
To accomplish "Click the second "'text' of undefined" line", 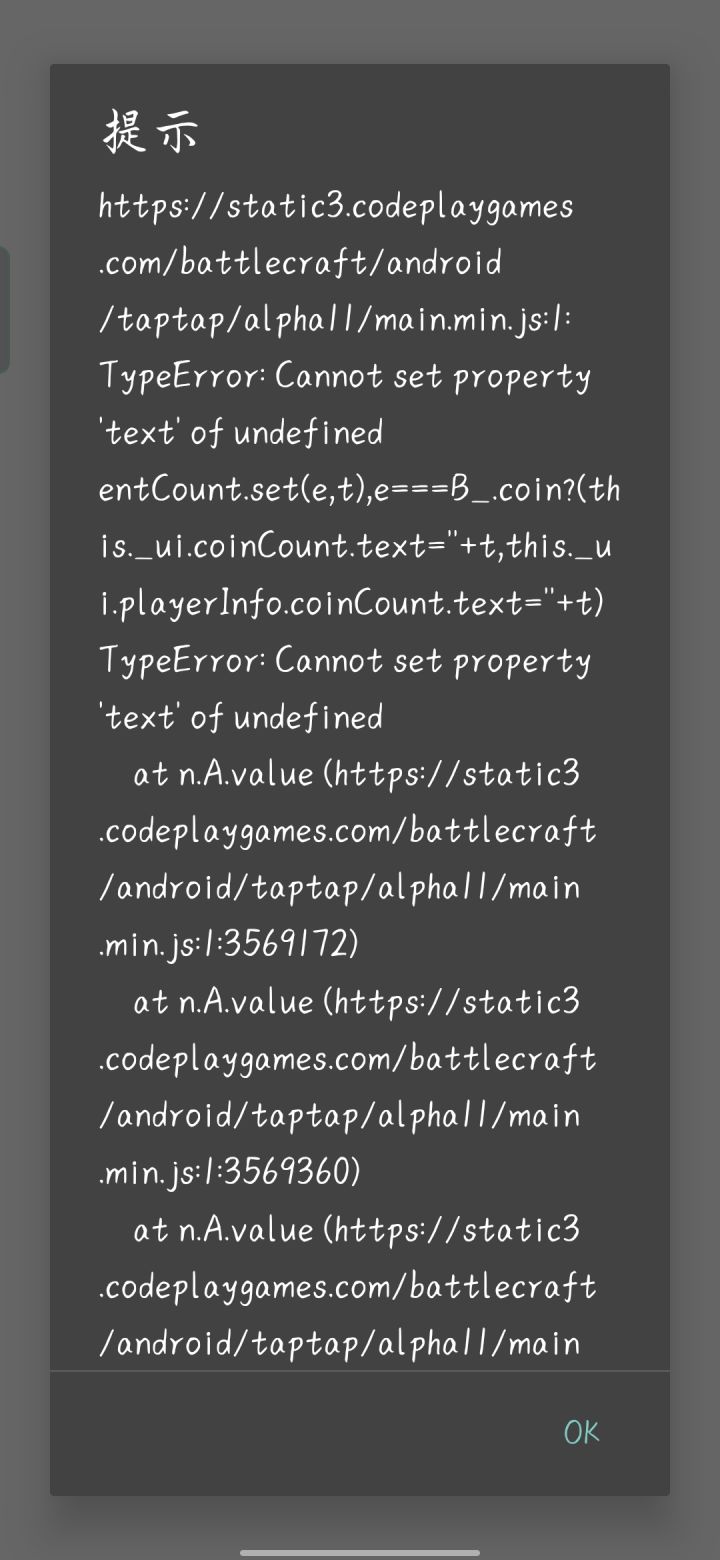I will point(241,717).
